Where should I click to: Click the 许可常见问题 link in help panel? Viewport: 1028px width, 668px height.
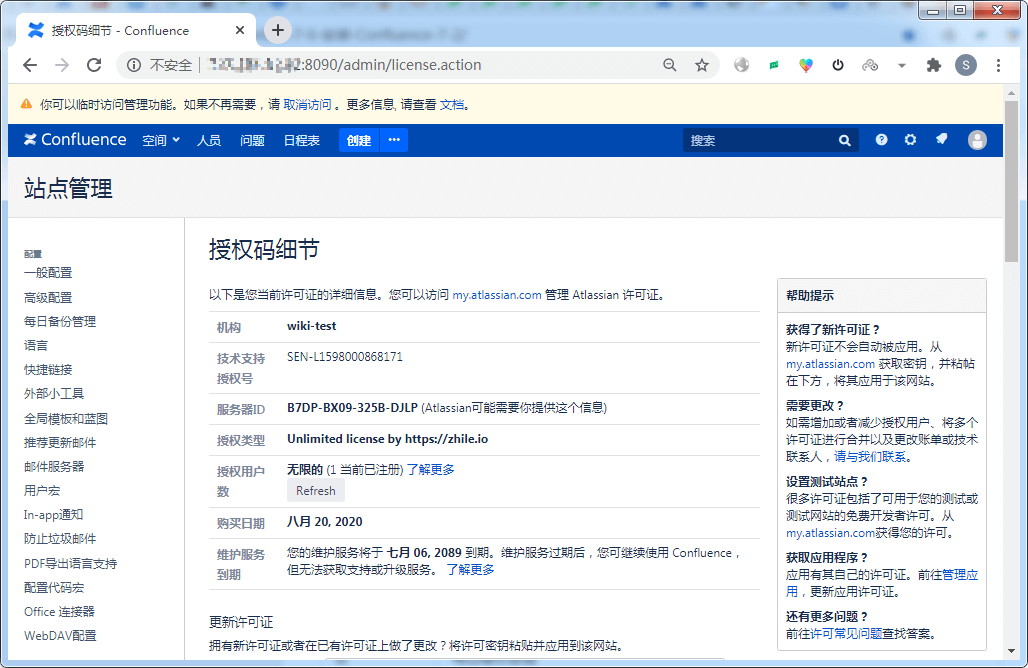click(846, 634)
